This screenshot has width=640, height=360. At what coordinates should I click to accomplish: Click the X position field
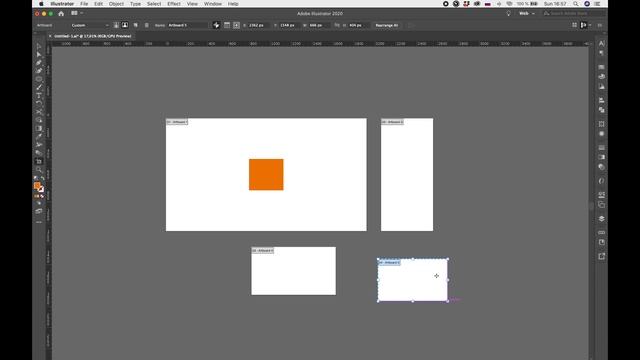(x=258, y=25)
